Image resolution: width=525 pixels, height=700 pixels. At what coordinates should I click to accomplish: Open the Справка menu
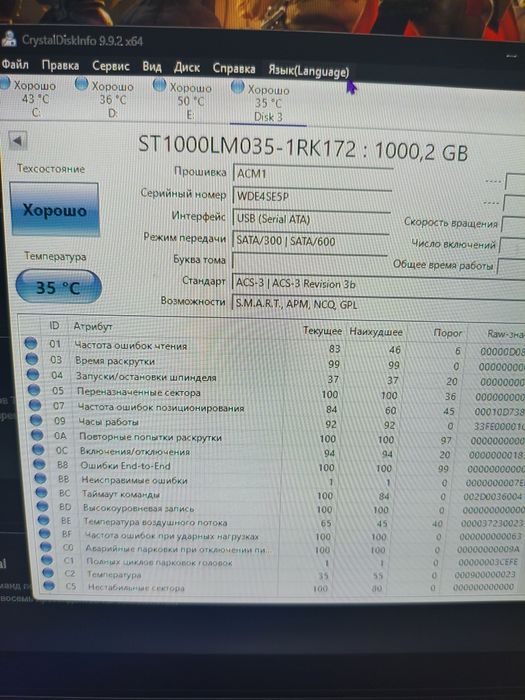point(234,69)
